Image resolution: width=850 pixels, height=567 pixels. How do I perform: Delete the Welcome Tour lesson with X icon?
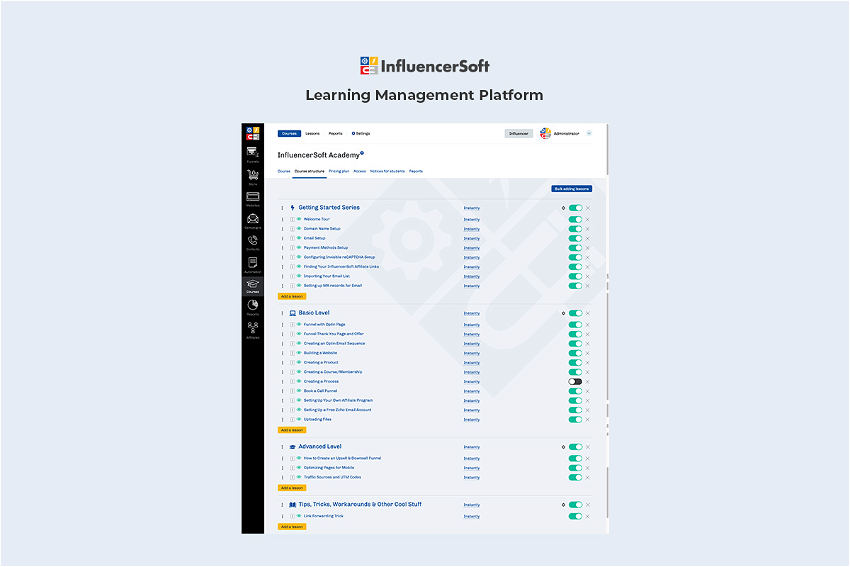588,219
